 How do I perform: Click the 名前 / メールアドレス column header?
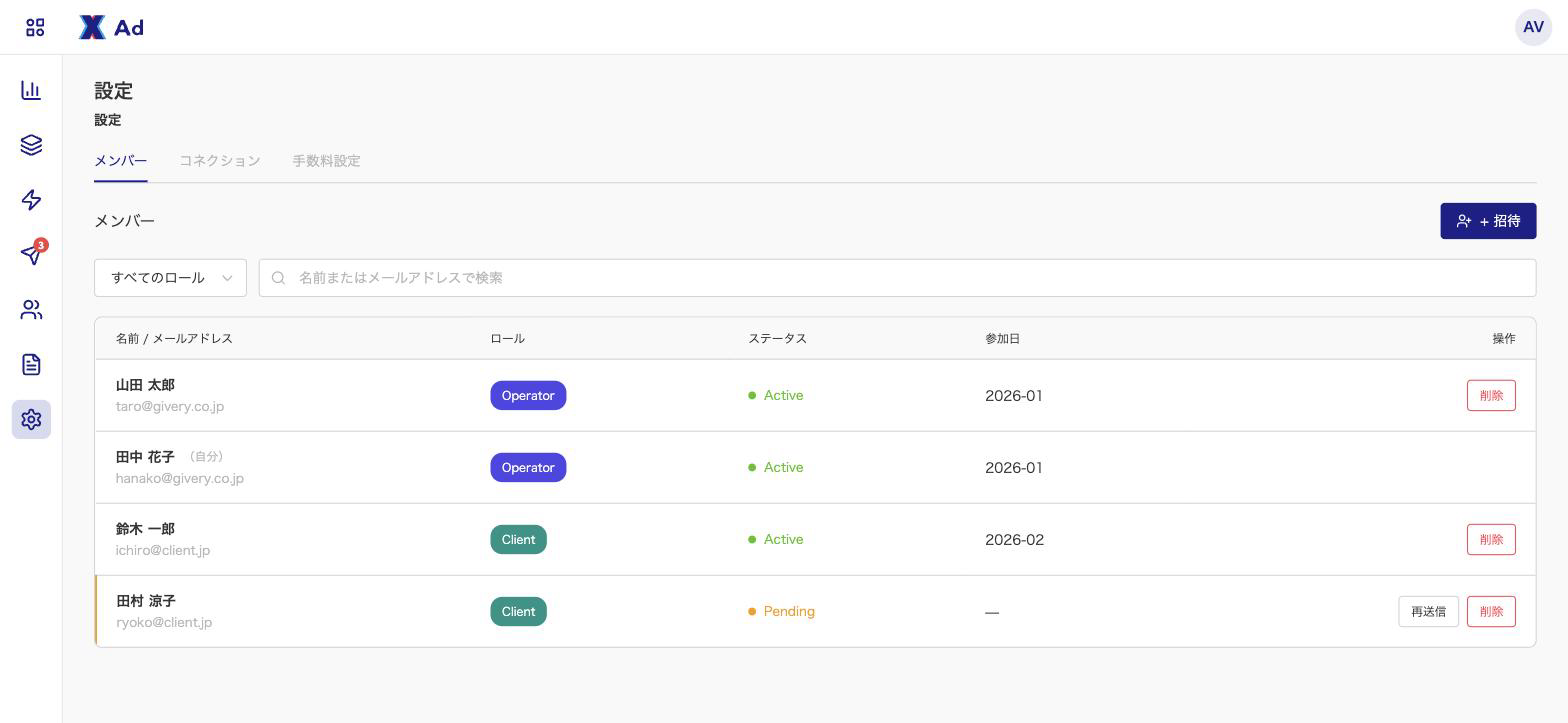point(174,339)
